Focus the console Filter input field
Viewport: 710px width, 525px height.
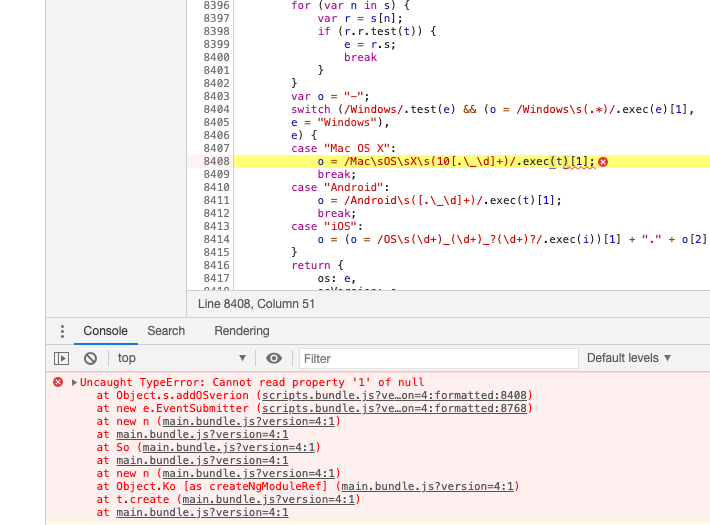[438, 358]
